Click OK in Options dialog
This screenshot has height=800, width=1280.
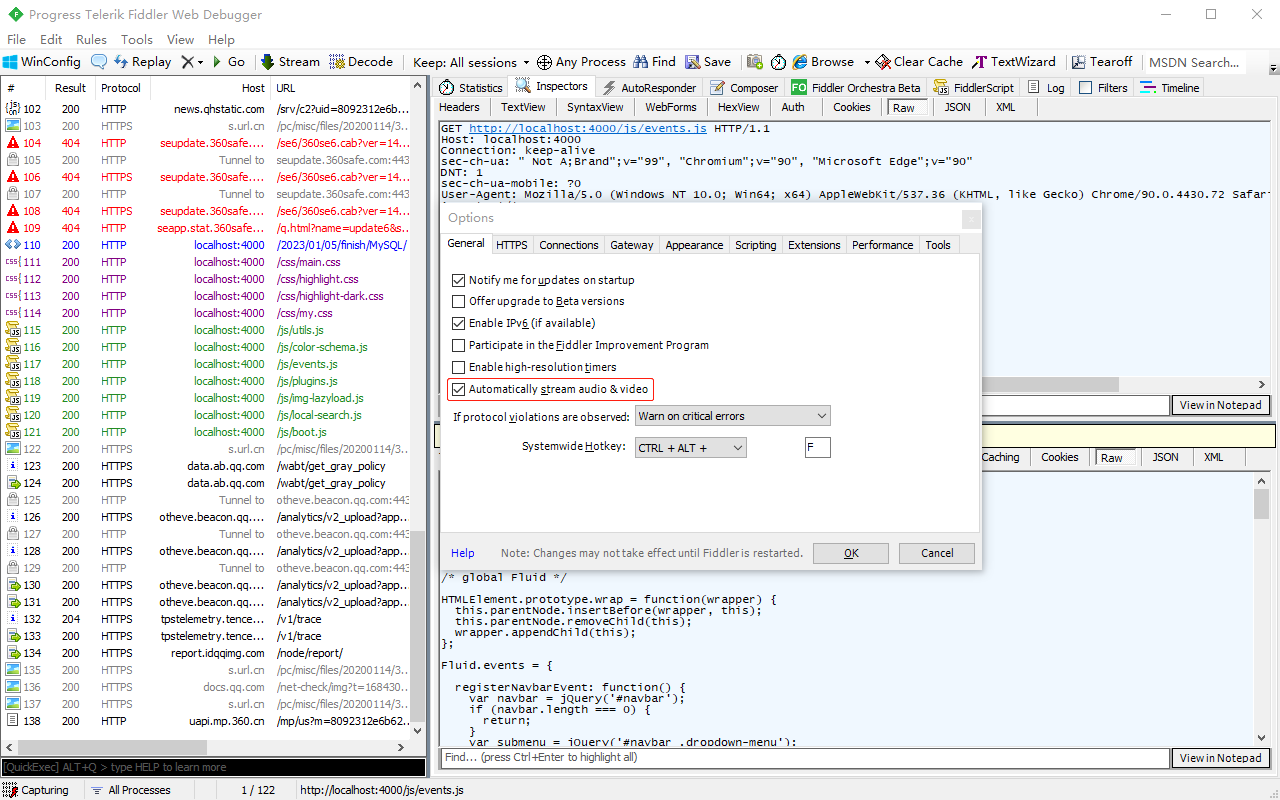click(851, 553)
